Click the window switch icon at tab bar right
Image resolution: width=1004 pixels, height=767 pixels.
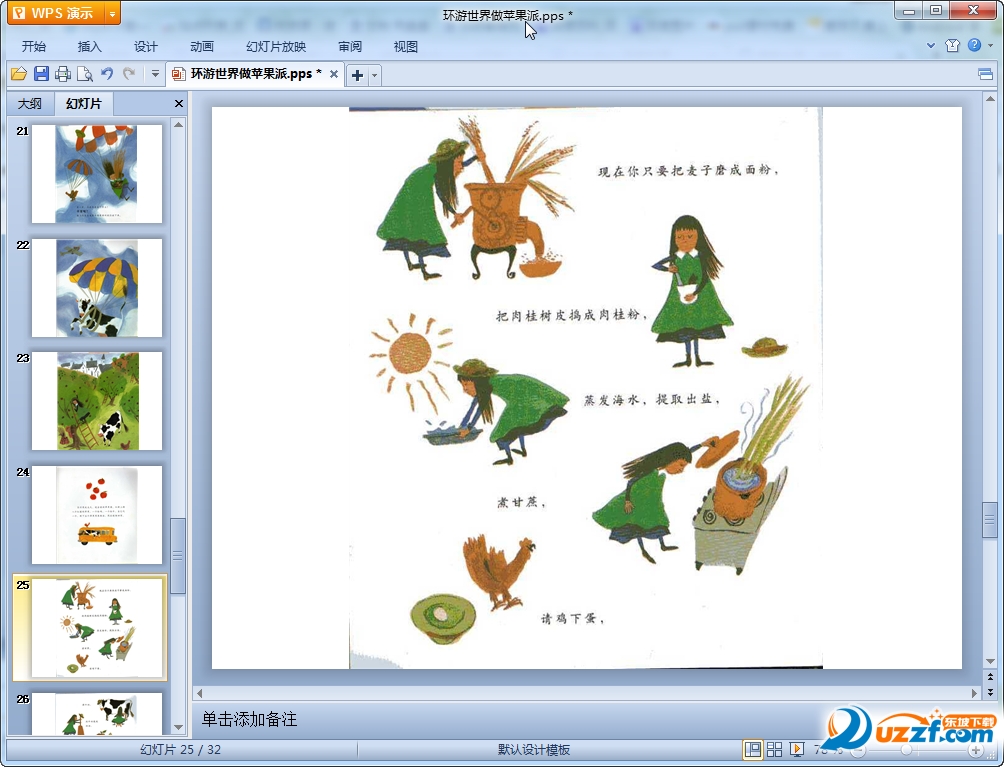[x=985, y=74]
